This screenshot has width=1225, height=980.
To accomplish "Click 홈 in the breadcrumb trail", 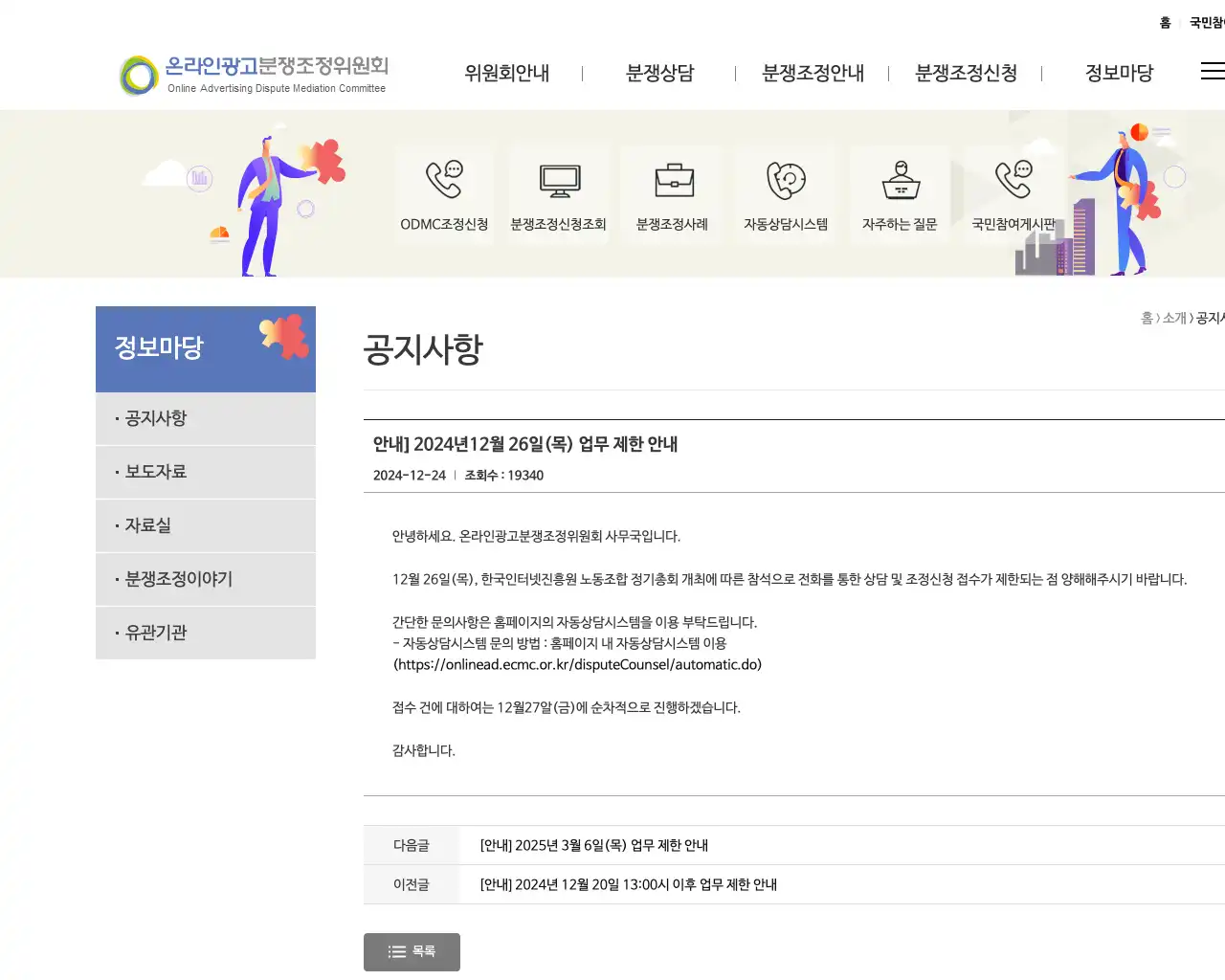I will click(1148, 318).
